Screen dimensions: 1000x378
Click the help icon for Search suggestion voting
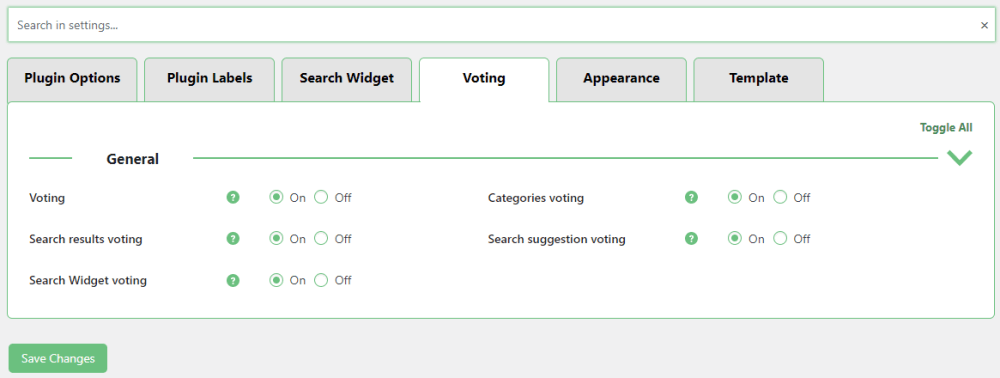(x=691, y=239)
